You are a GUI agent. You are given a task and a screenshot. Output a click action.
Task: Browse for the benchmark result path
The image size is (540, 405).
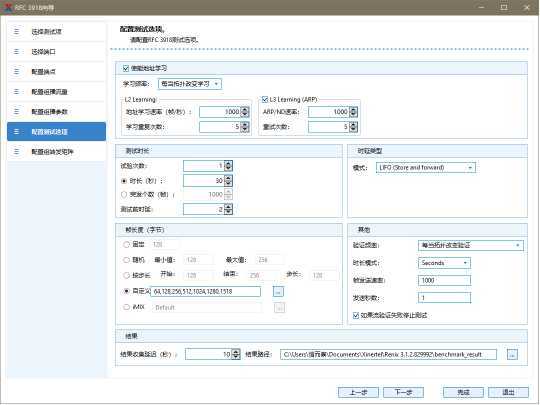point(512,354)
